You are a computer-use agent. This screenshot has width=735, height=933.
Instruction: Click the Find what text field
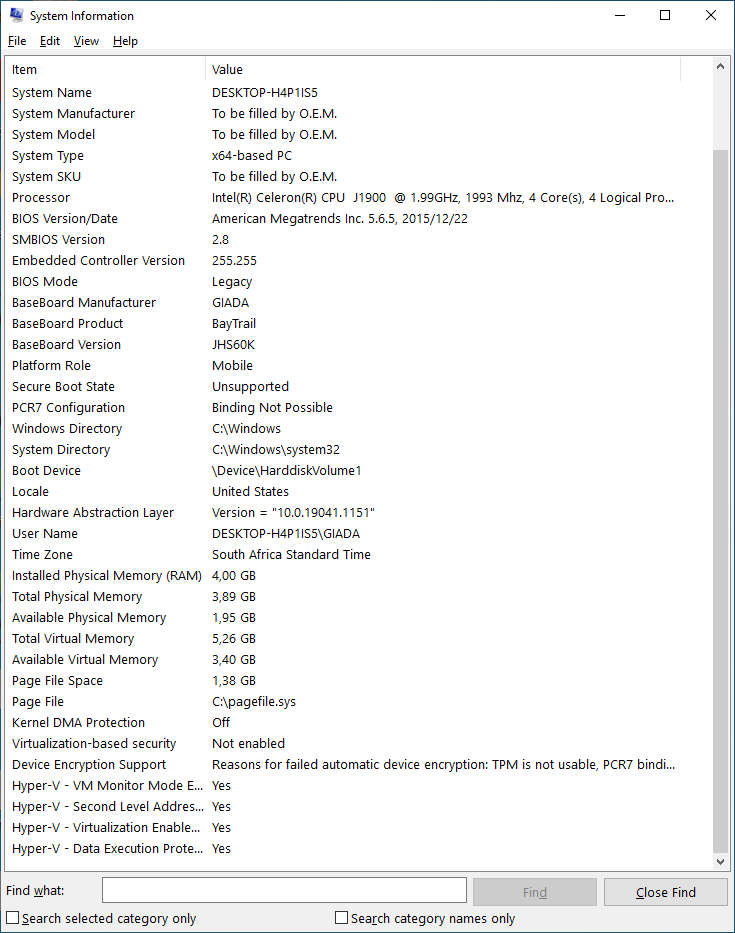[284, 891]
